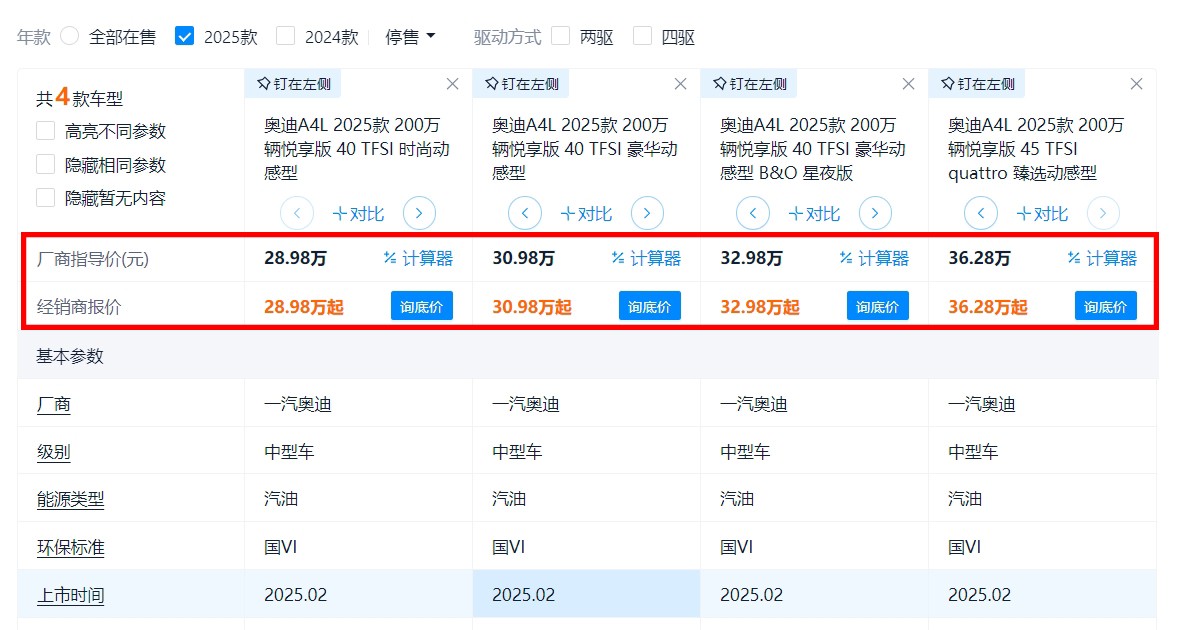Add 45 TFSI quattro to 对比

tap(1042, 214)
